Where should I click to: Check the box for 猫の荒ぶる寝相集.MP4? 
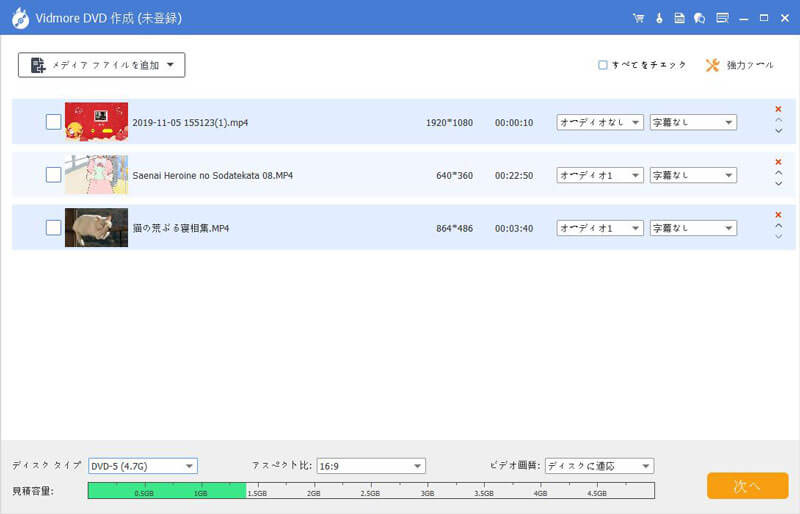click(54, 228)
